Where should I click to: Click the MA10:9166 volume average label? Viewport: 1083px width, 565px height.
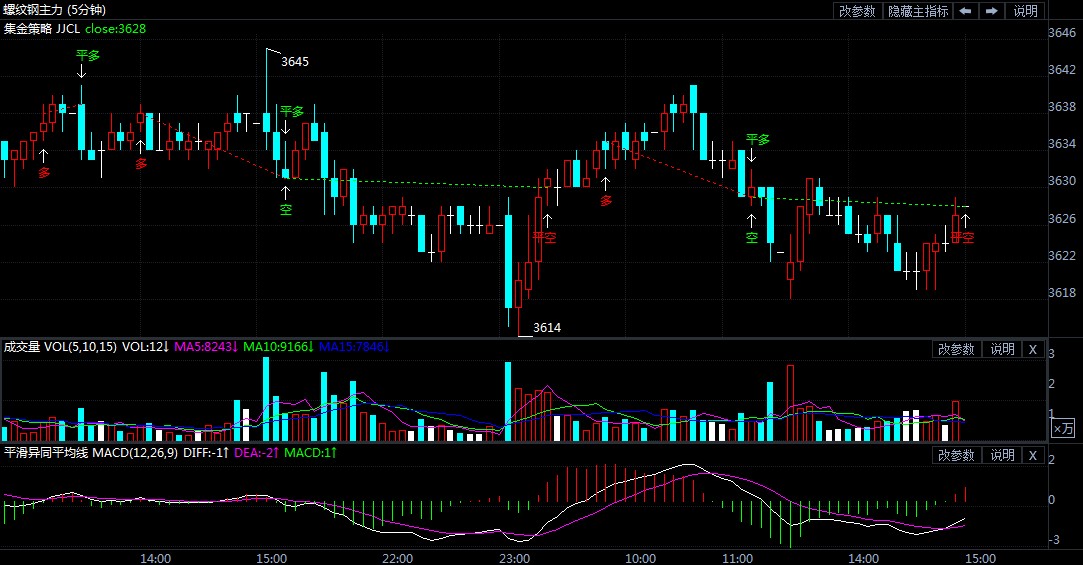pos(278,347)
